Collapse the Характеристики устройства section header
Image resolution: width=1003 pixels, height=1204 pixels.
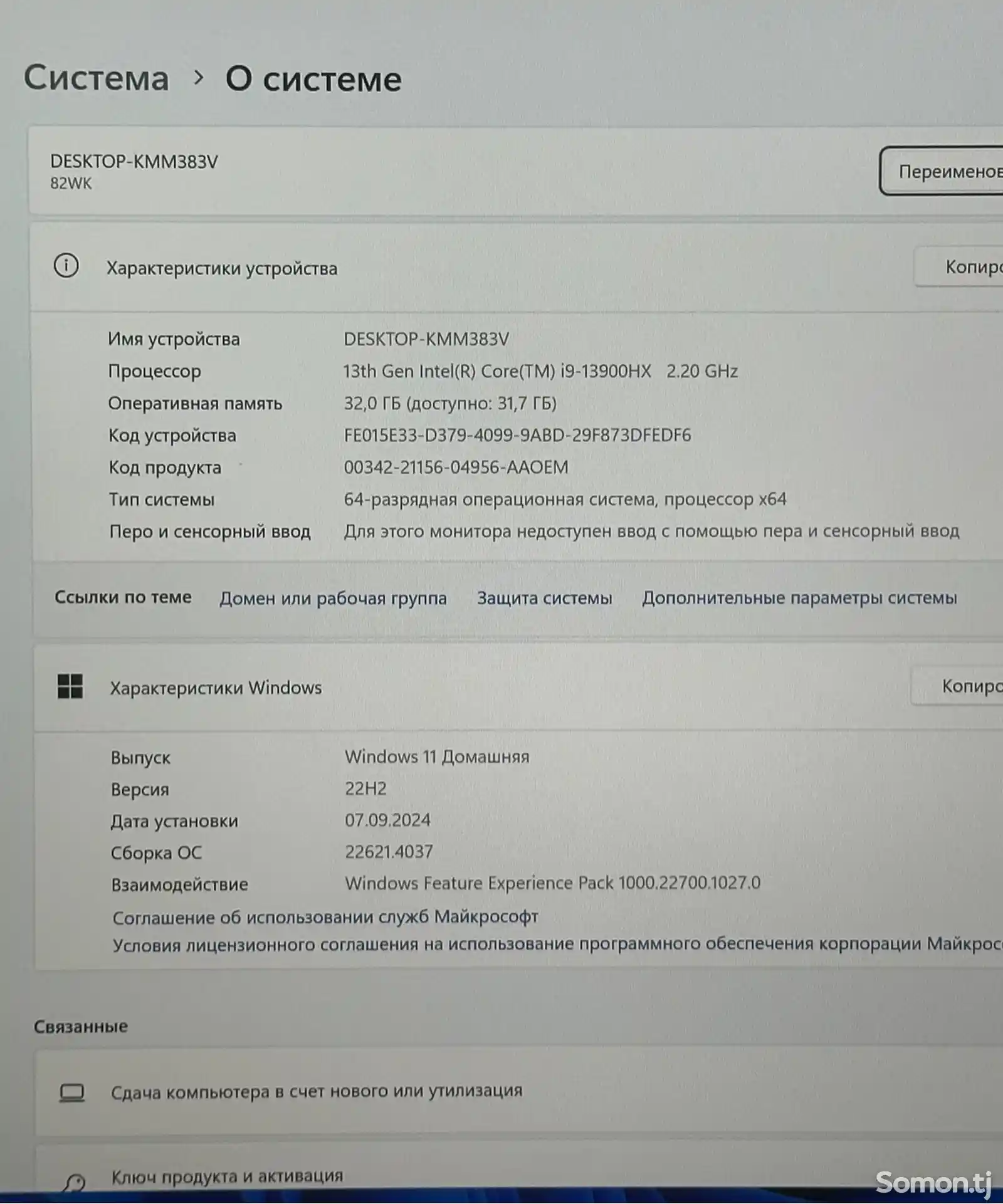(517, 267)
